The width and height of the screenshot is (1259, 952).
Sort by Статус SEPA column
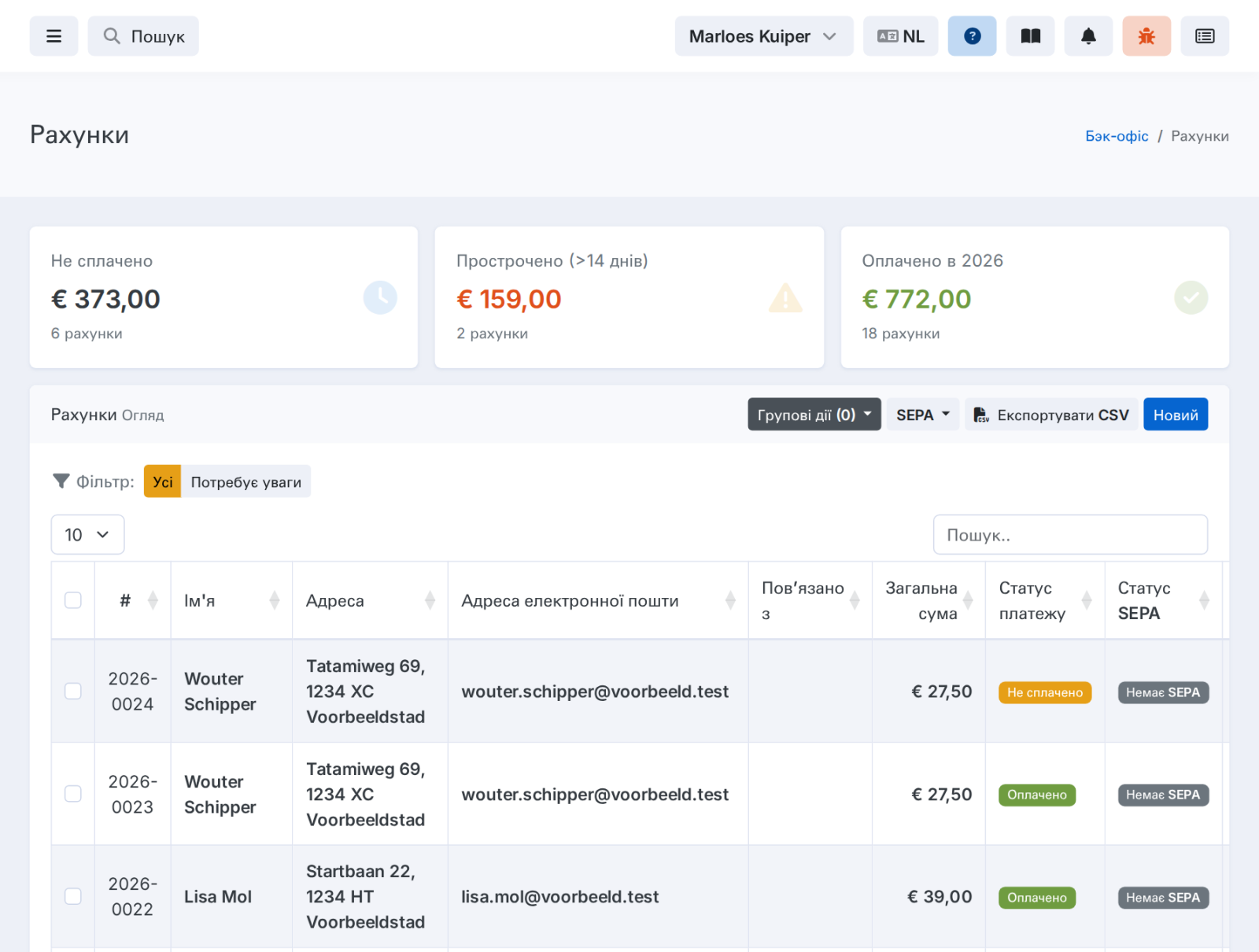pyautogui.click(x=1164, y=600)
